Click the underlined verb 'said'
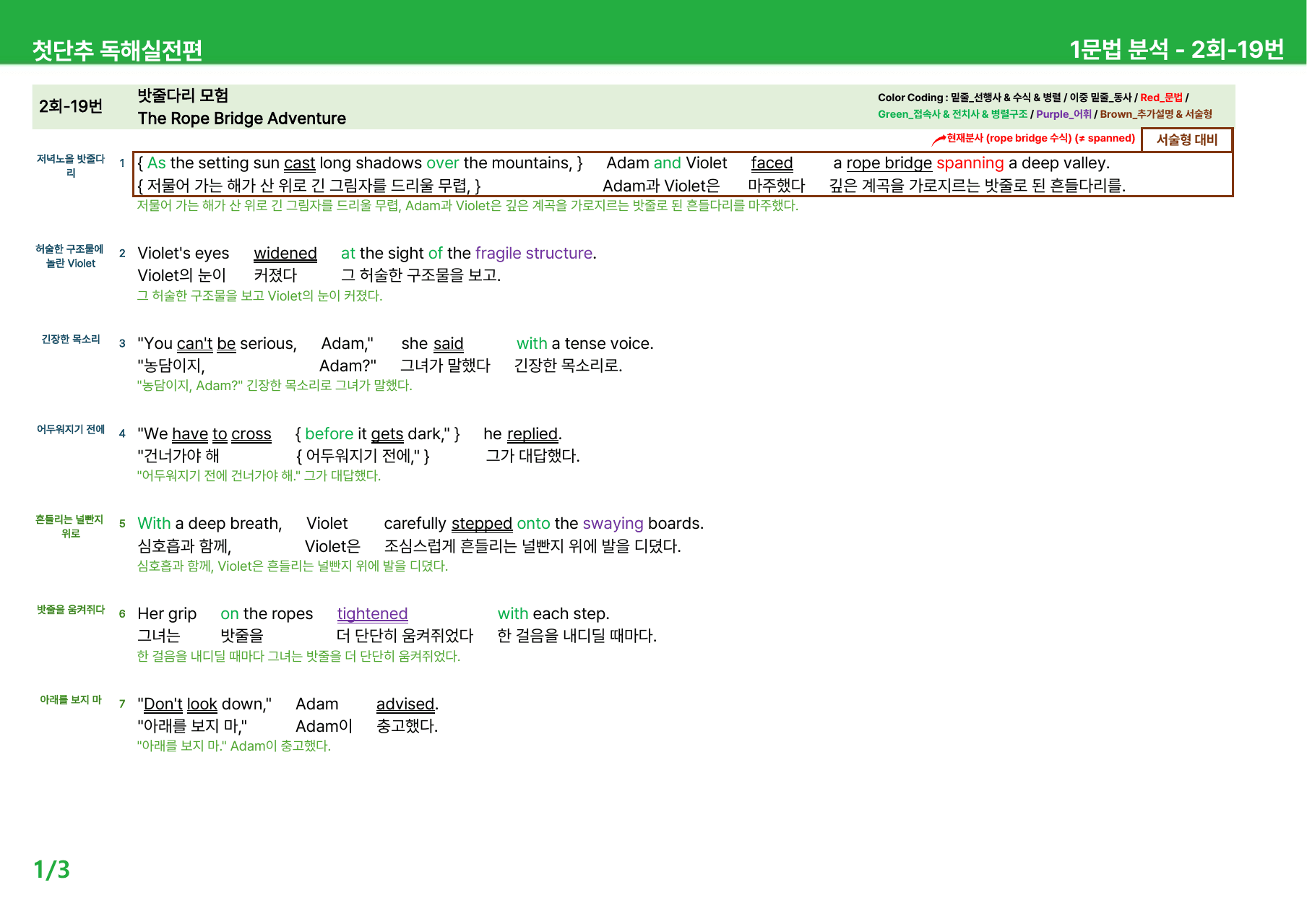 point(448,344)
